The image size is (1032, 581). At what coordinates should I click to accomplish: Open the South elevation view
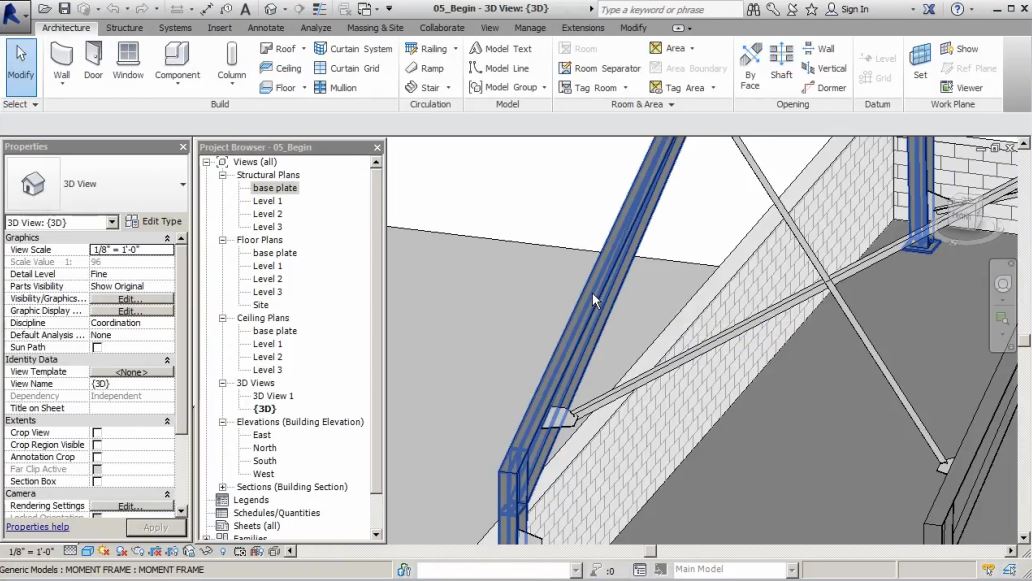pos(265,461)
